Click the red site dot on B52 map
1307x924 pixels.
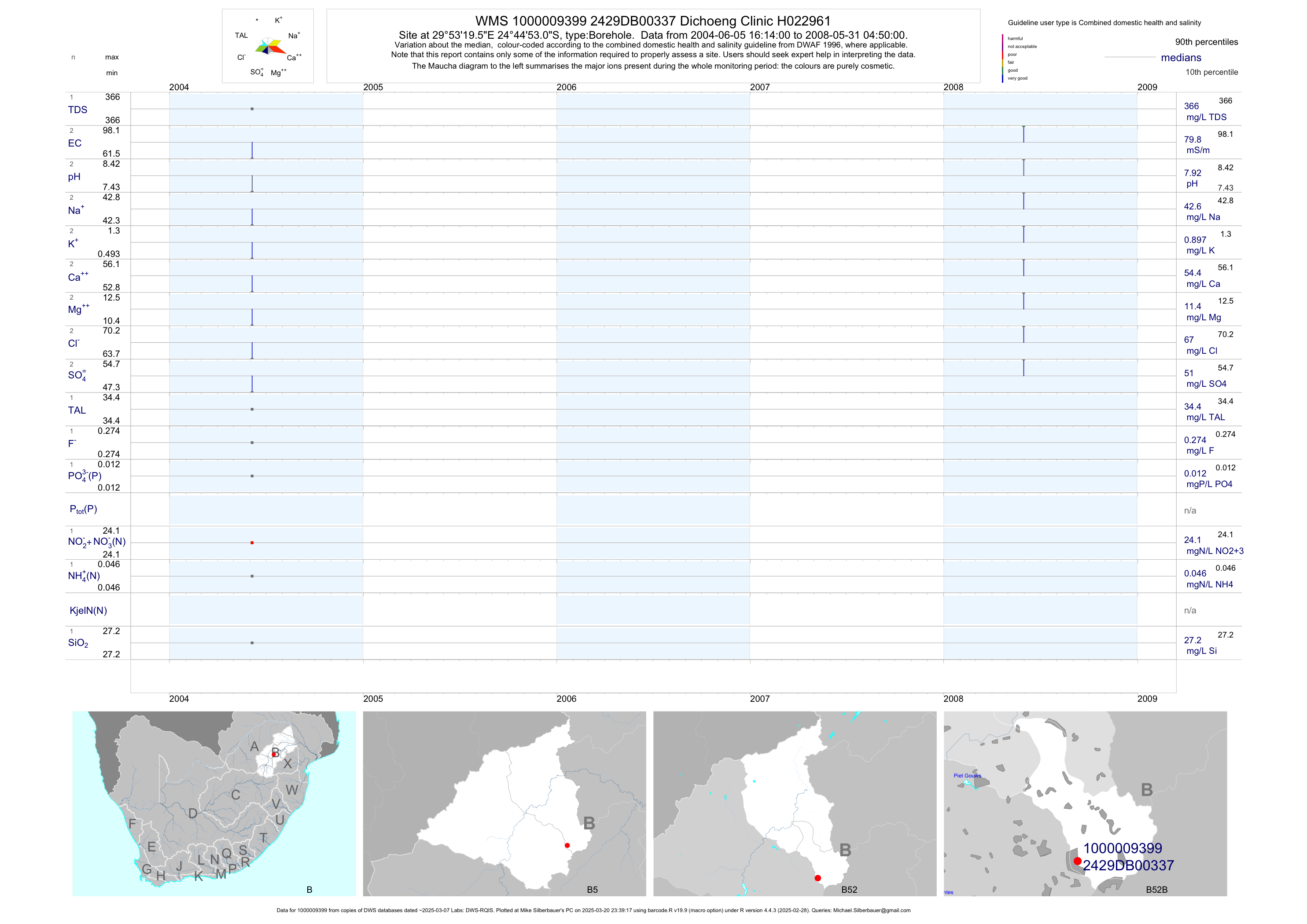point(817,878)
